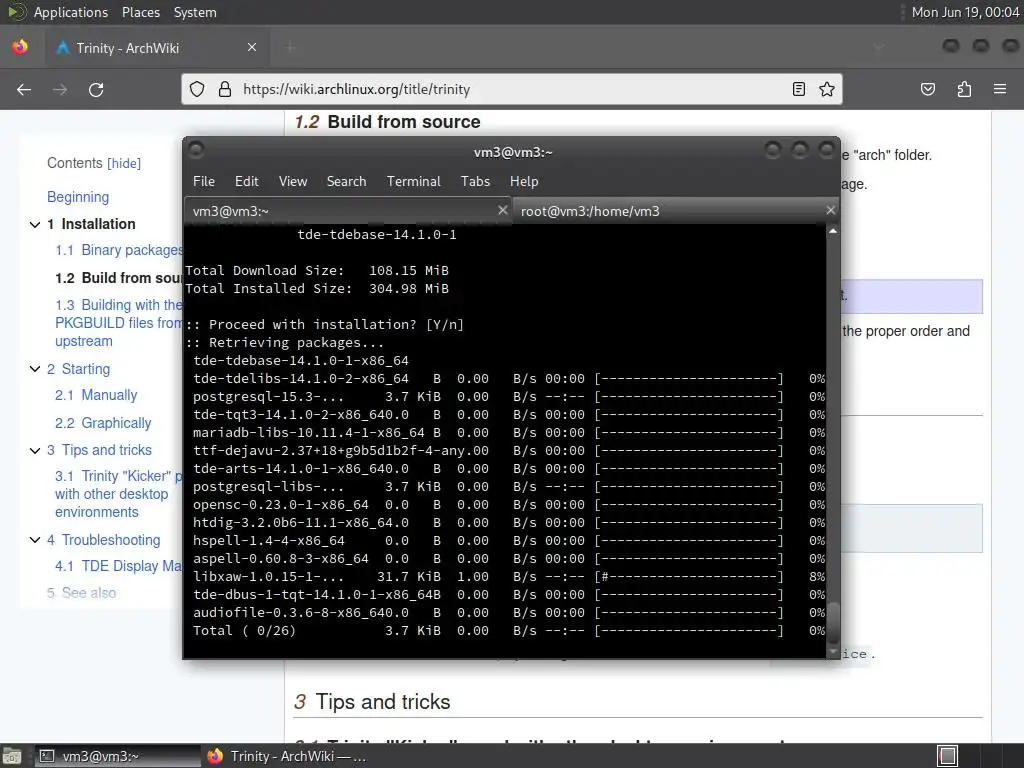Click 3 Tips and tricks contents entry
This screenshot has height=768, width=1024.
pos(99,450)
